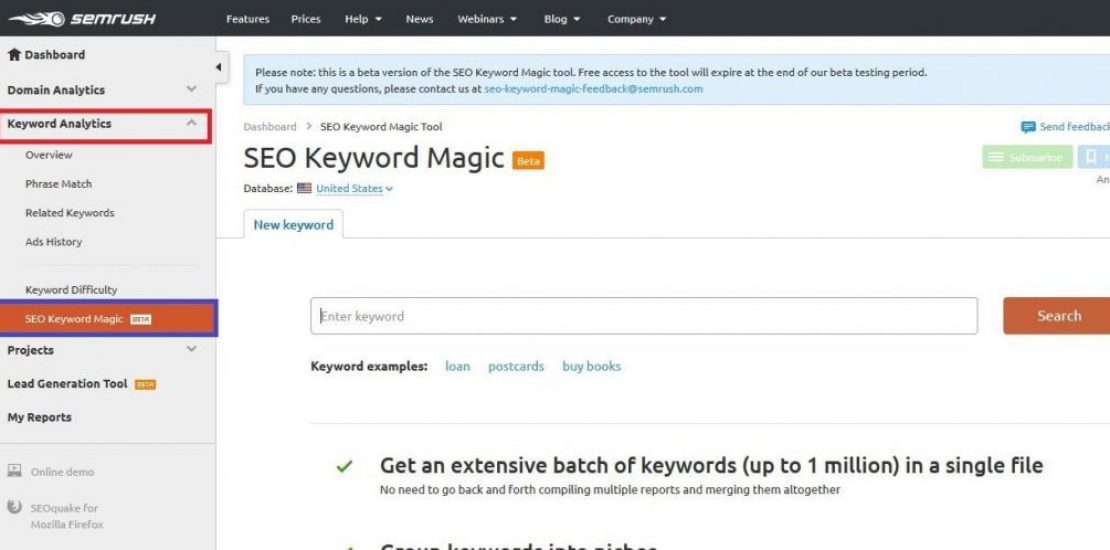Click the Online demo icon
1110x550 pixels.
pyautogui.click(x=15, y=471)
